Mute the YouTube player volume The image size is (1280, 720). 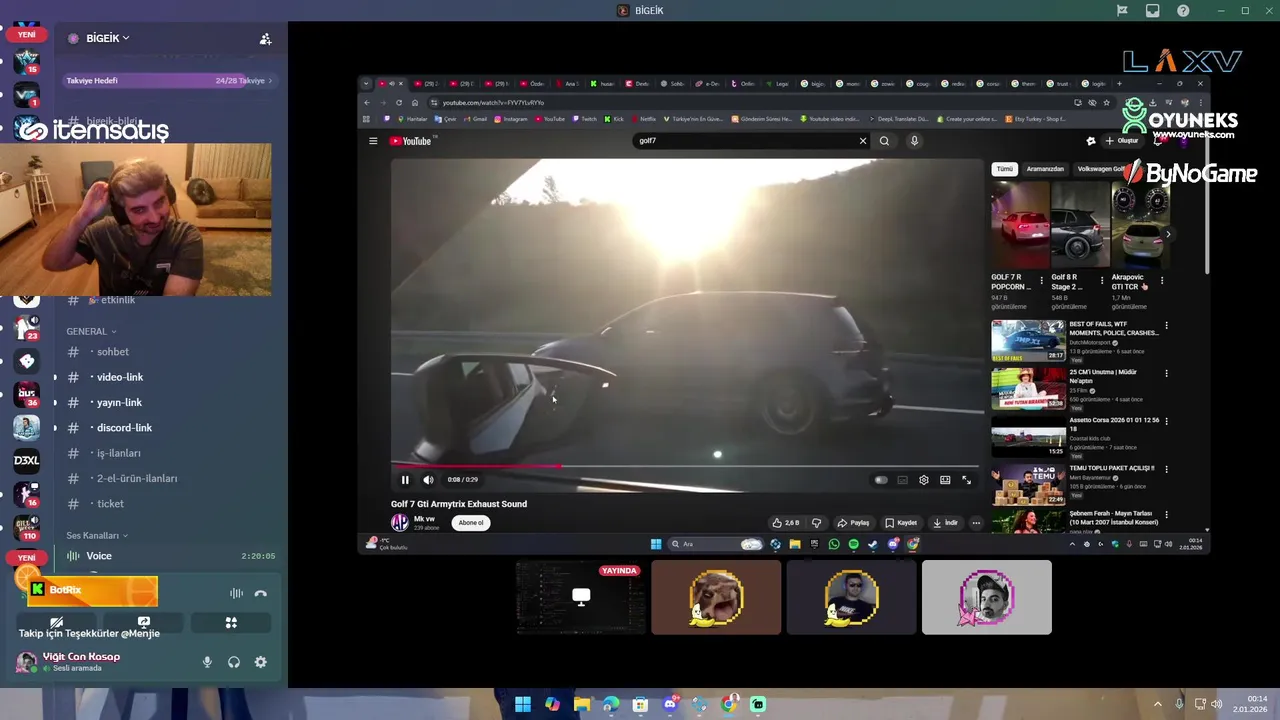coord(428,480)
